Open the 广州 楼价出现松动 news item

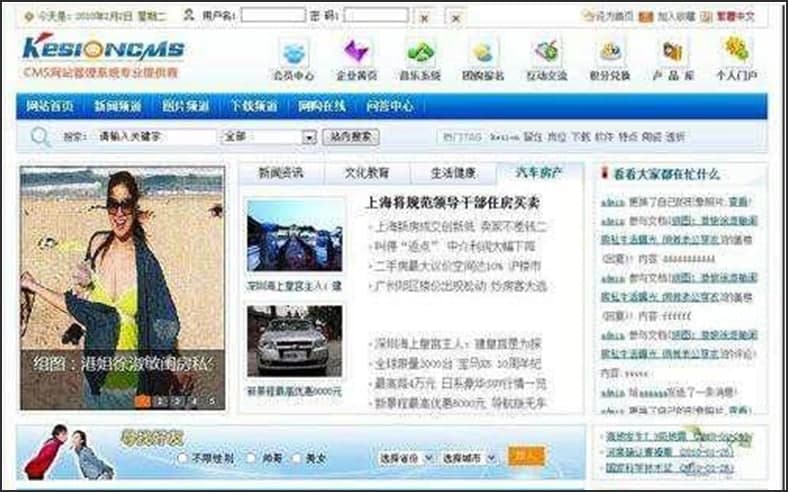[x=460, y=286]
